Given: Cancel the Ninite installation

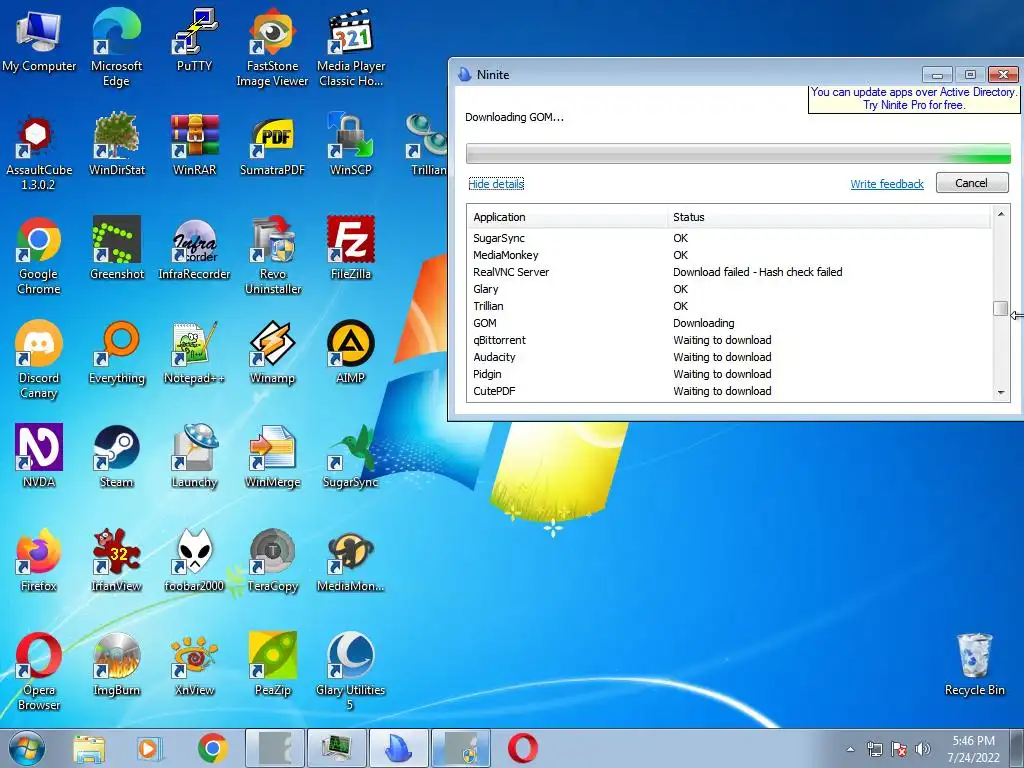Looking at the screenshot, I should pyautogui.click(x=972, y=183).
